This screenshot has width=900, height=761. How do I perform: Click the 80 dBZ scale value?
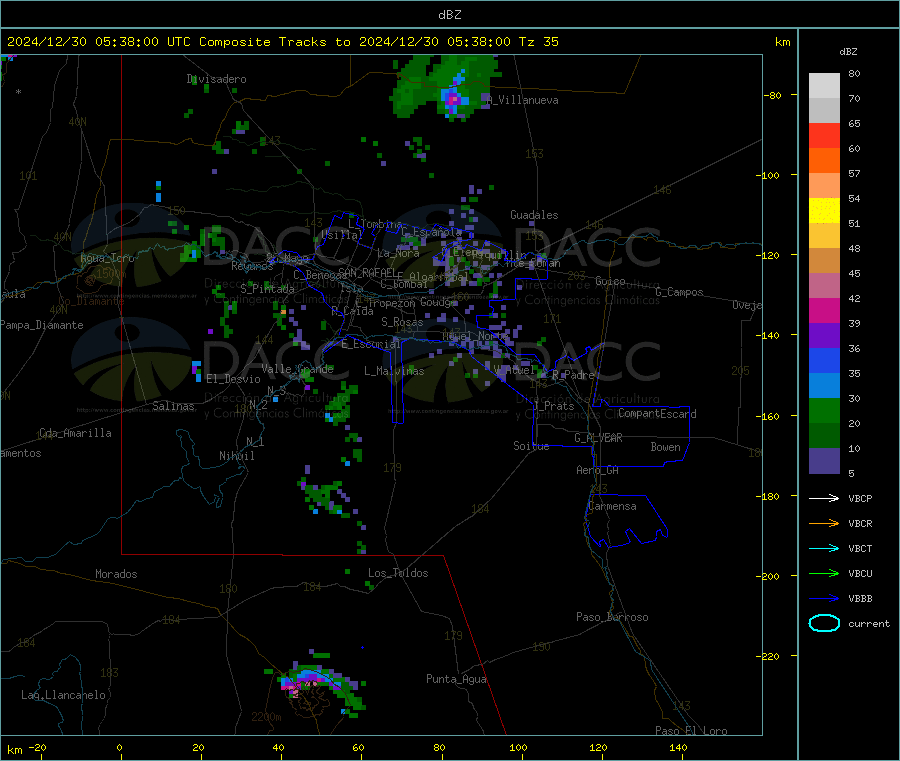[x=854, y=73]
